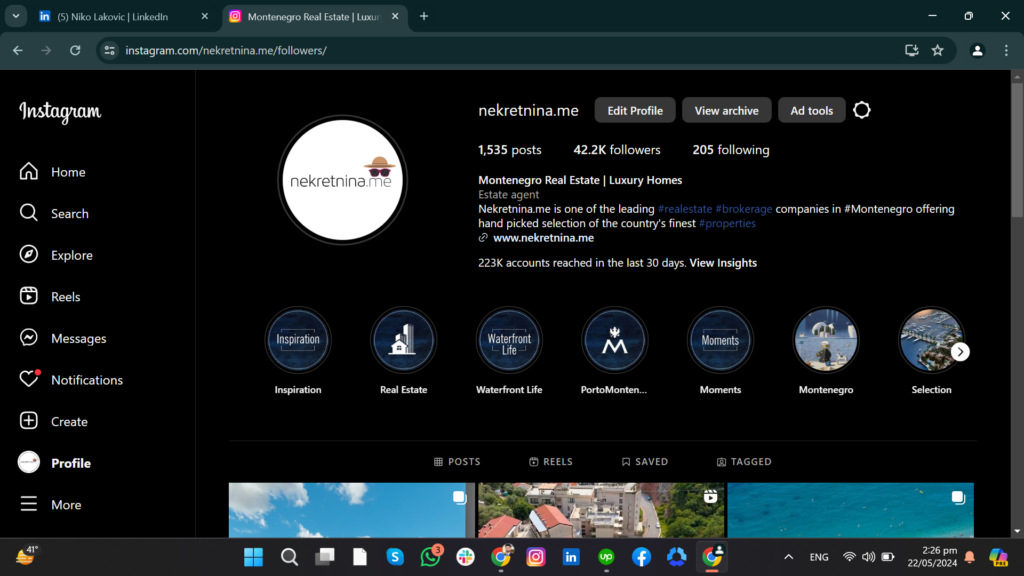
Task: Open the Montenegro story highlight
Action: tap(825, 340)
